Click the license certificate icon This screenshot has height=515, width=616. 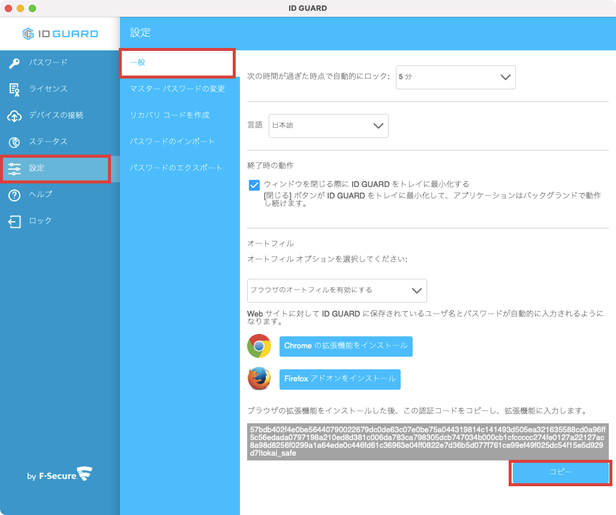(15, 90)
